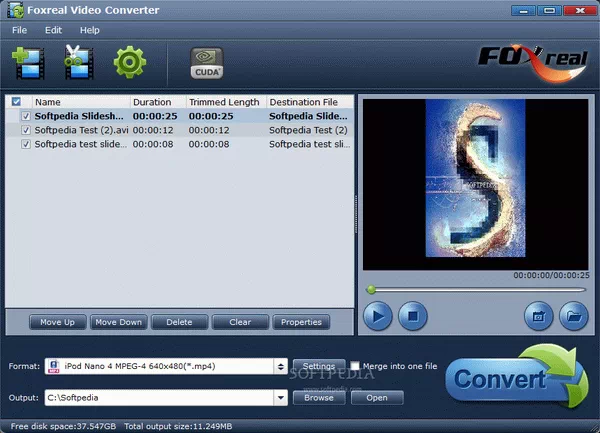Toggle the CUDA acceleration icon
600x433 pixels.
point(207,63)
